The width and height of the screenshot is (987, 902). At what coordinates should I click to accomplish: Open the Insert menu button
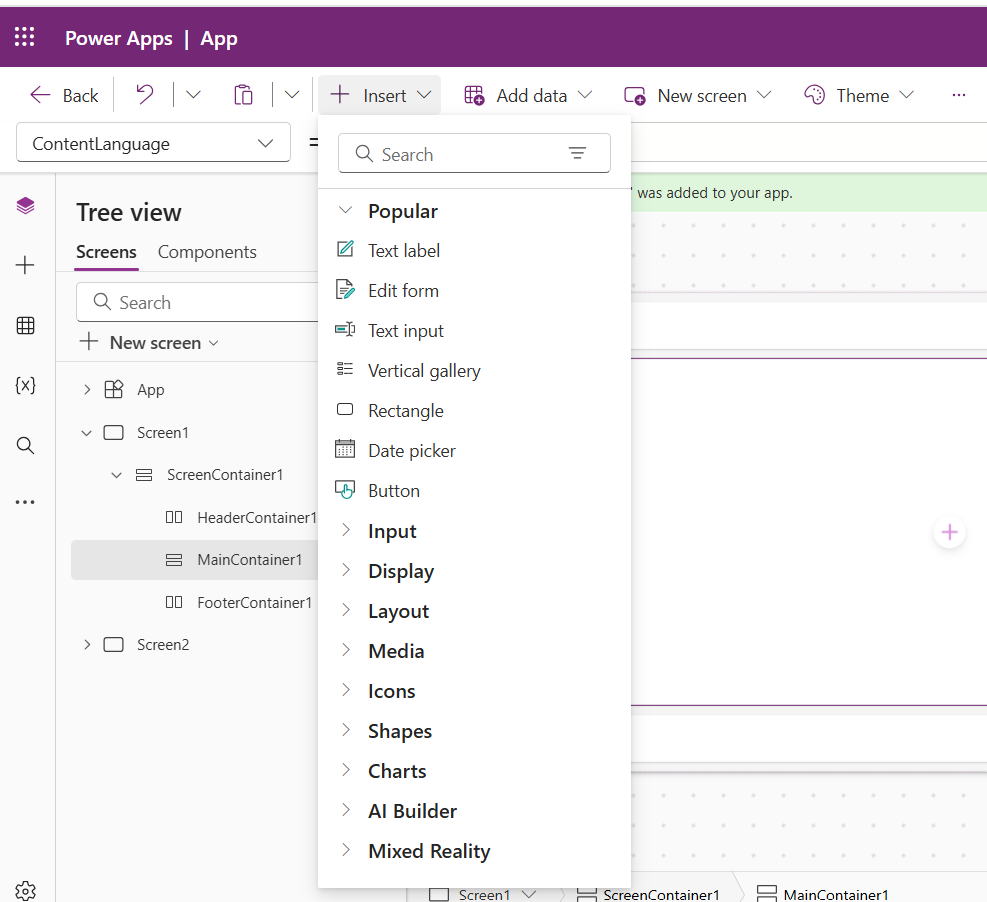pos(380,95)
